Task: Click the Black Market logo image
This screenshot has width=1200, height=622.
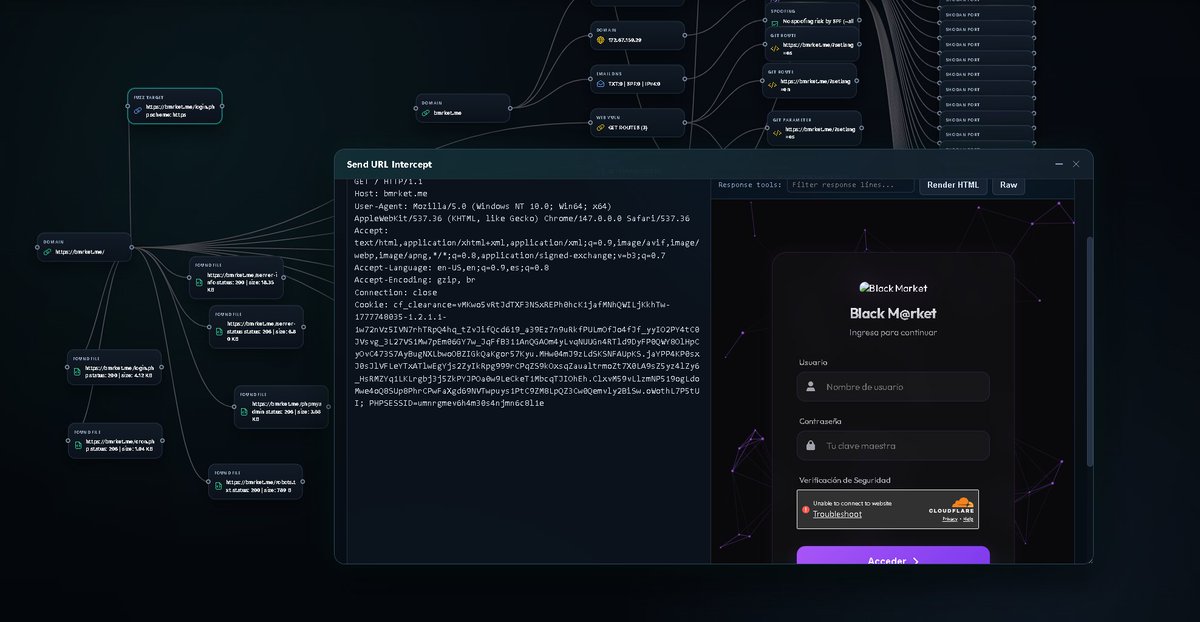Action: [x=893, y=288]
